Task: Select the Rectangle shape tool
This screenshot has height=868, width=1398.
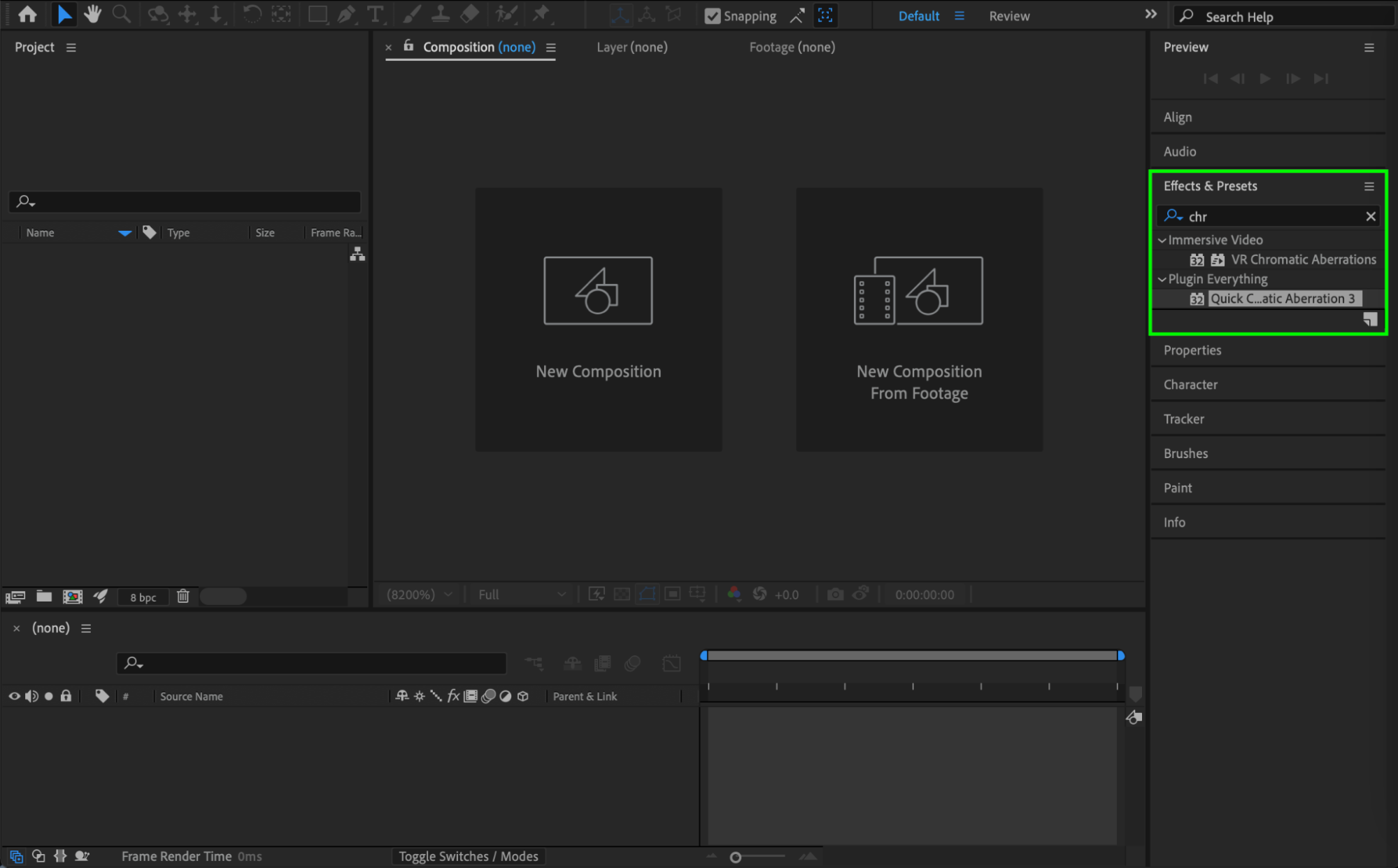Action: pyautogui.click(x=318, y=15)
